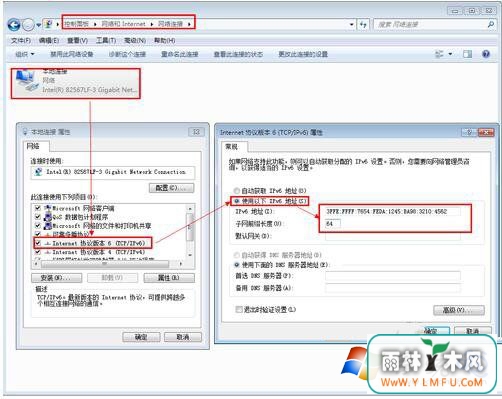Toggle the preview pane icon
Image resolution: width=502 pixels, height=399 pixels.
pyautogui.click(x=467, y=54)
